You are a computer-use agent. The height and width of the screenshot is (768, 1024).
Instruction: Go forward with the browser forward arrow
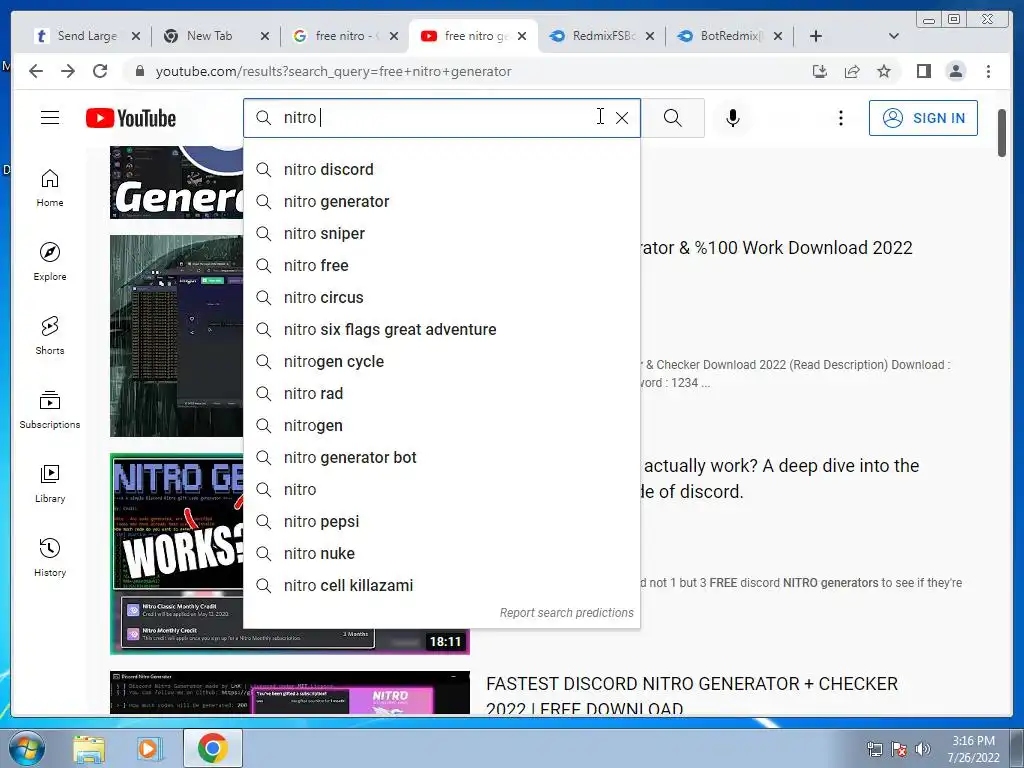coord(68,71)
